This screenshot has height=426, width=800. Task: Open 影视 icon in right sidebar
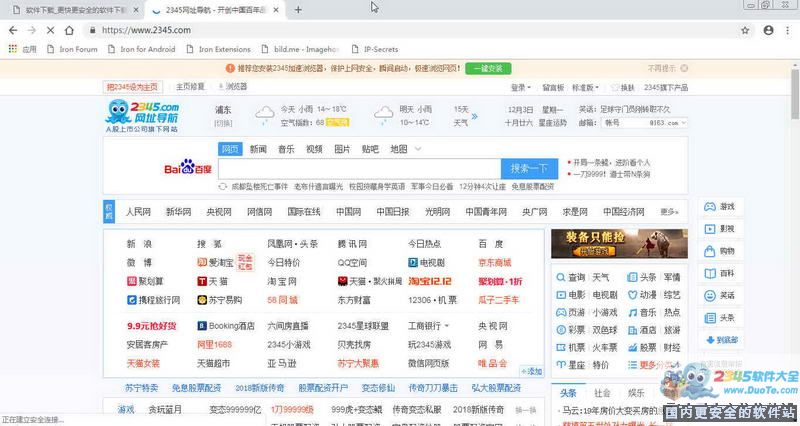[x=710, y=229]
